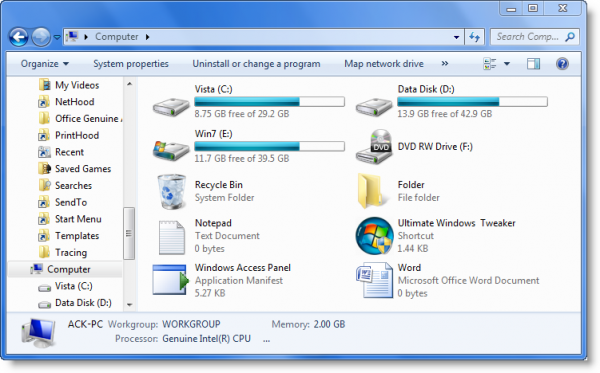Click the Data Disk (D:) usage bar

(x=472, y=102)
